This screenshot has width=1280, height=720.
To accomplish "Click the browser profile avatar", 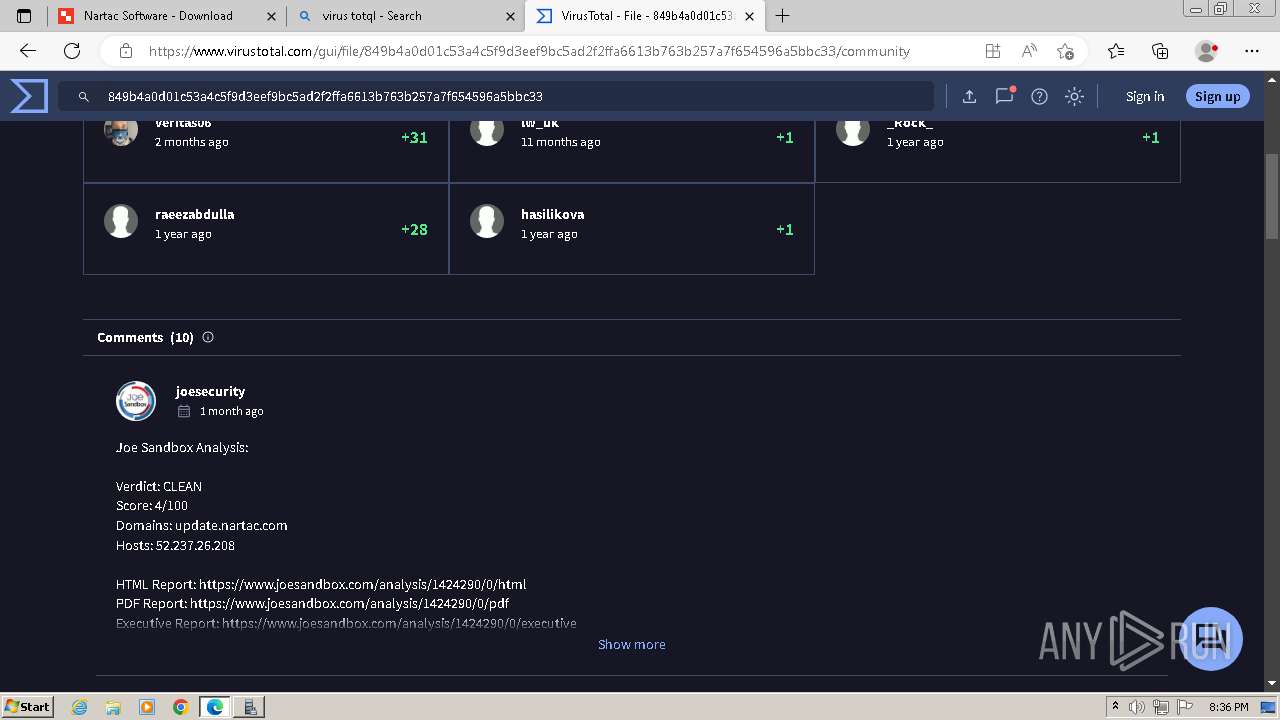I will click(x=1207, y=51).
